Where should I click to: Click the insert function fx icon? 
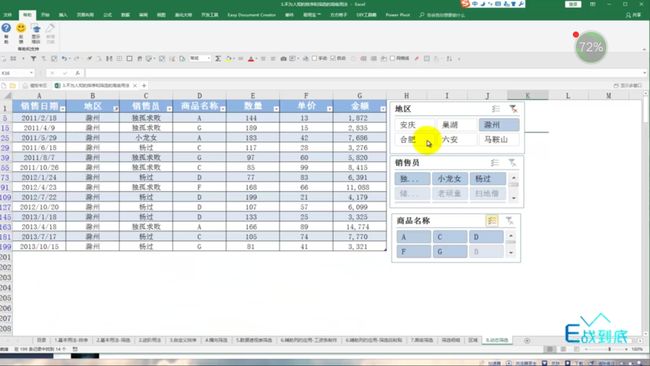pos(77,73)
